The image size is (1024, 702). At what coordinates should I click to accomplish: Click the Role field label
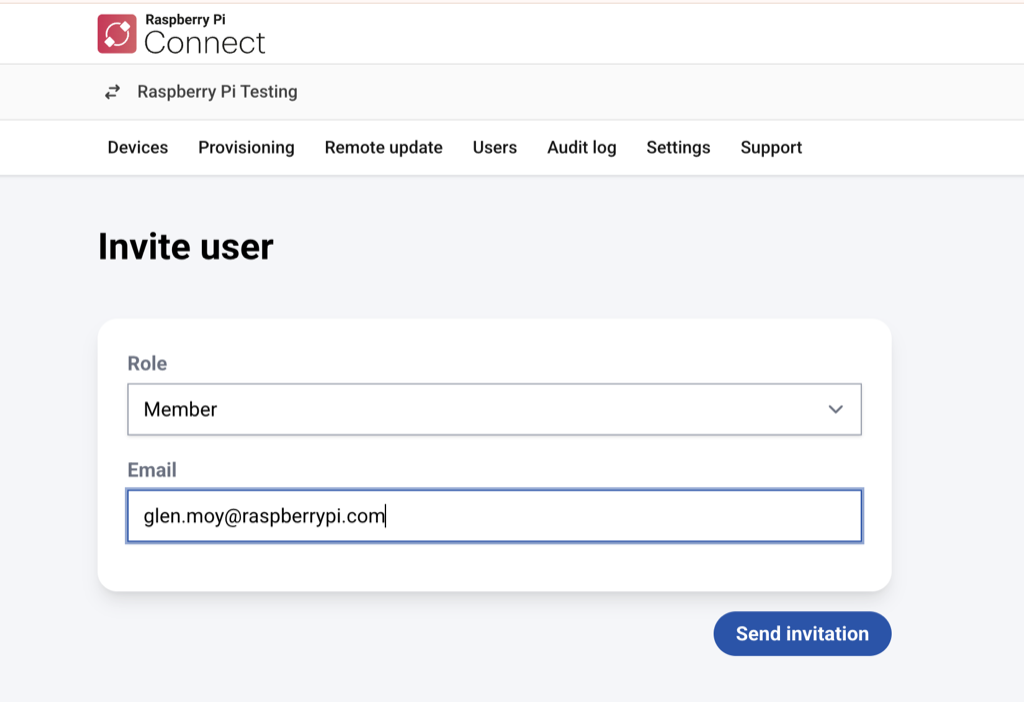click(x=146, y=363)
